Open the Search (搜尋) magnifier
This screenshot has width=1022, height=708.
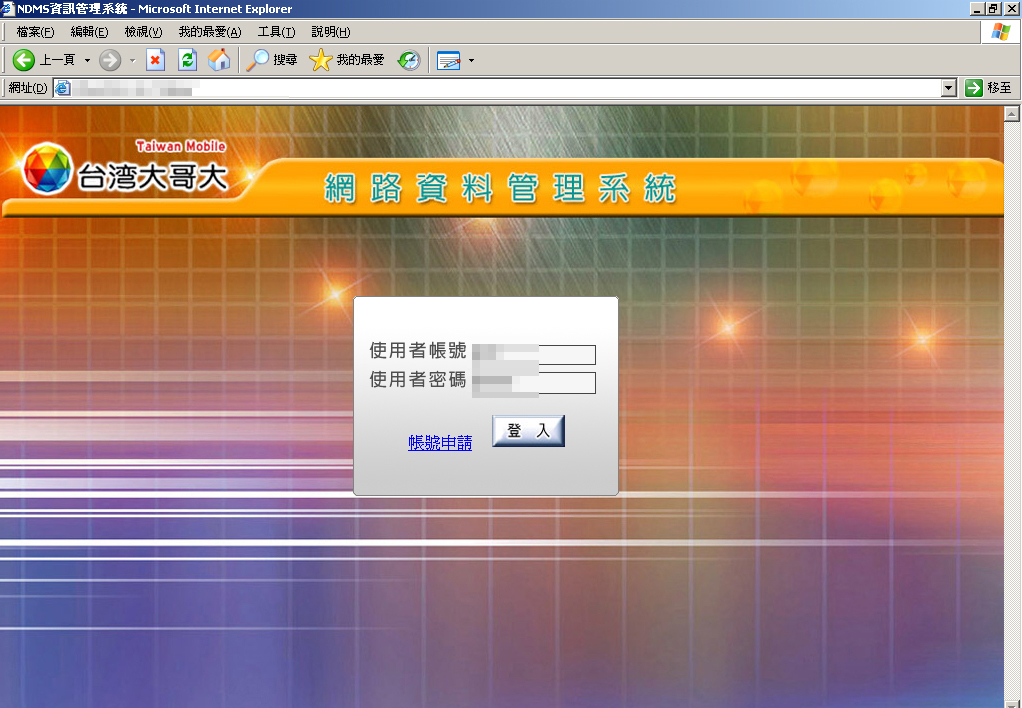258,60
